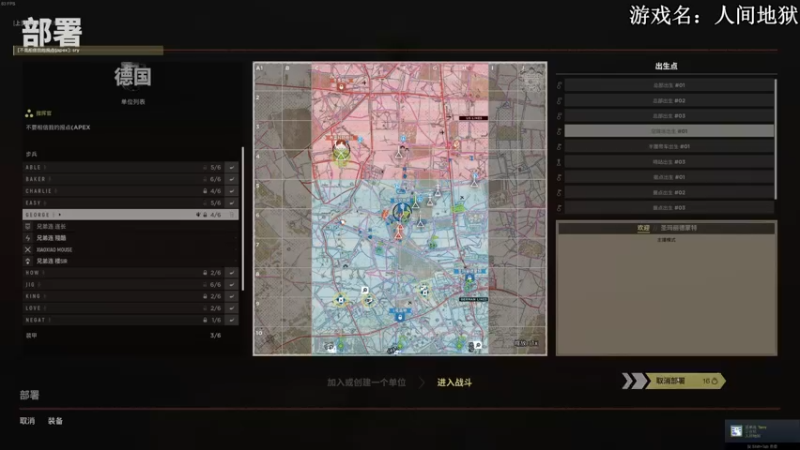Choose spawn point 总部出生 #03
Image resolution: width=800 pixels, height=450 pixels.
(x=669, y=116)
